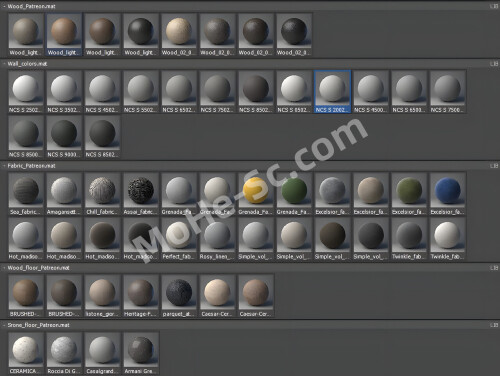Pick the olive green Excelsior fabric sphere
This screenshot has height=376, width=500.
tap(409, 194)
